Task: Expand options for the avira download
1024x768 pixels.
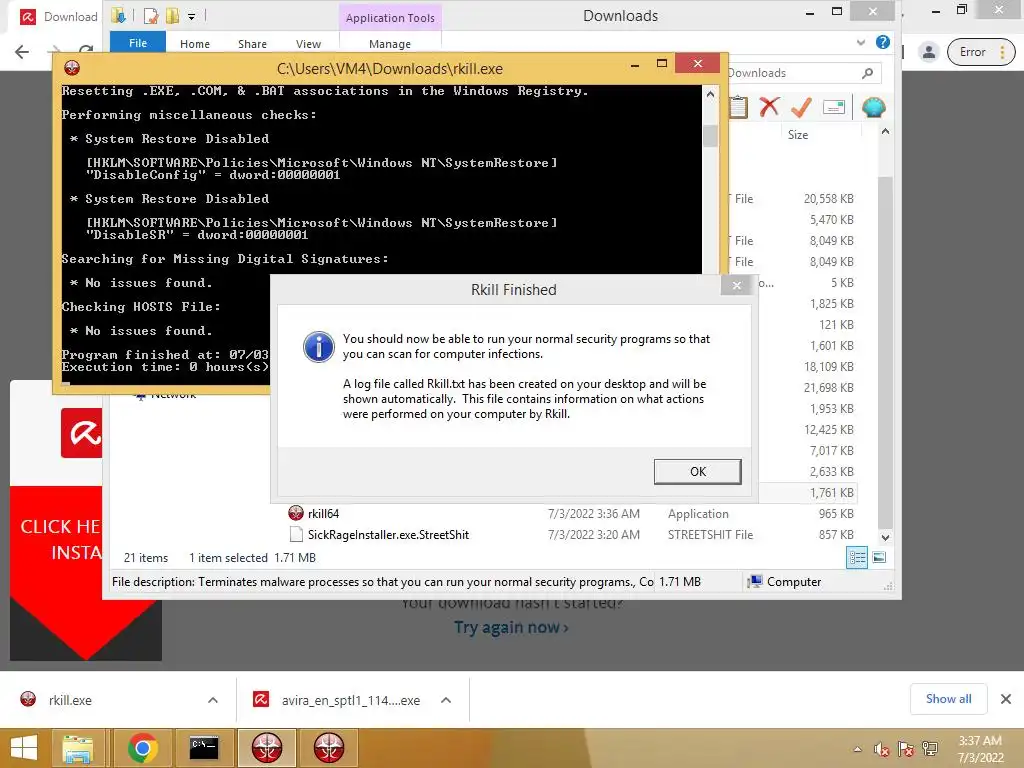Action: (x=446, y=700)
